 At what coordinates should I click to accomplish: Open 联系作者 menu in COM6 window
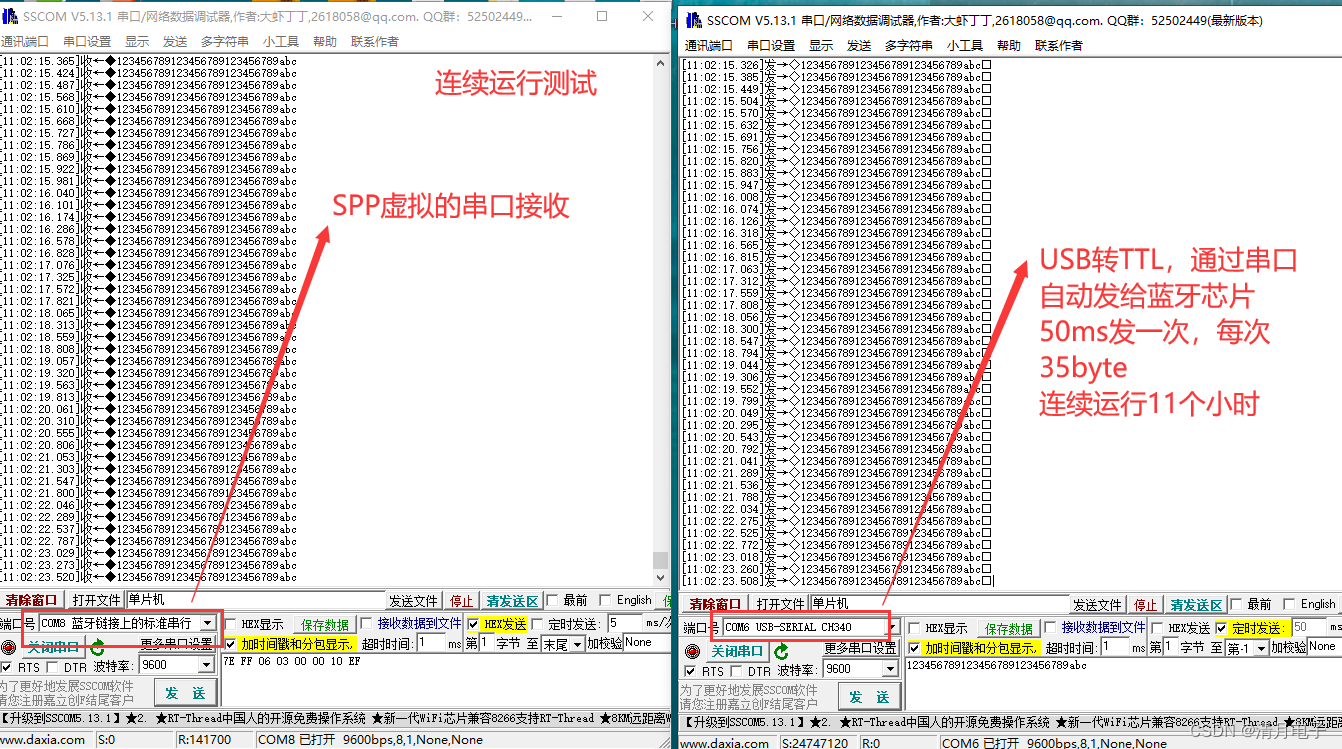[x=1059, y=45]
